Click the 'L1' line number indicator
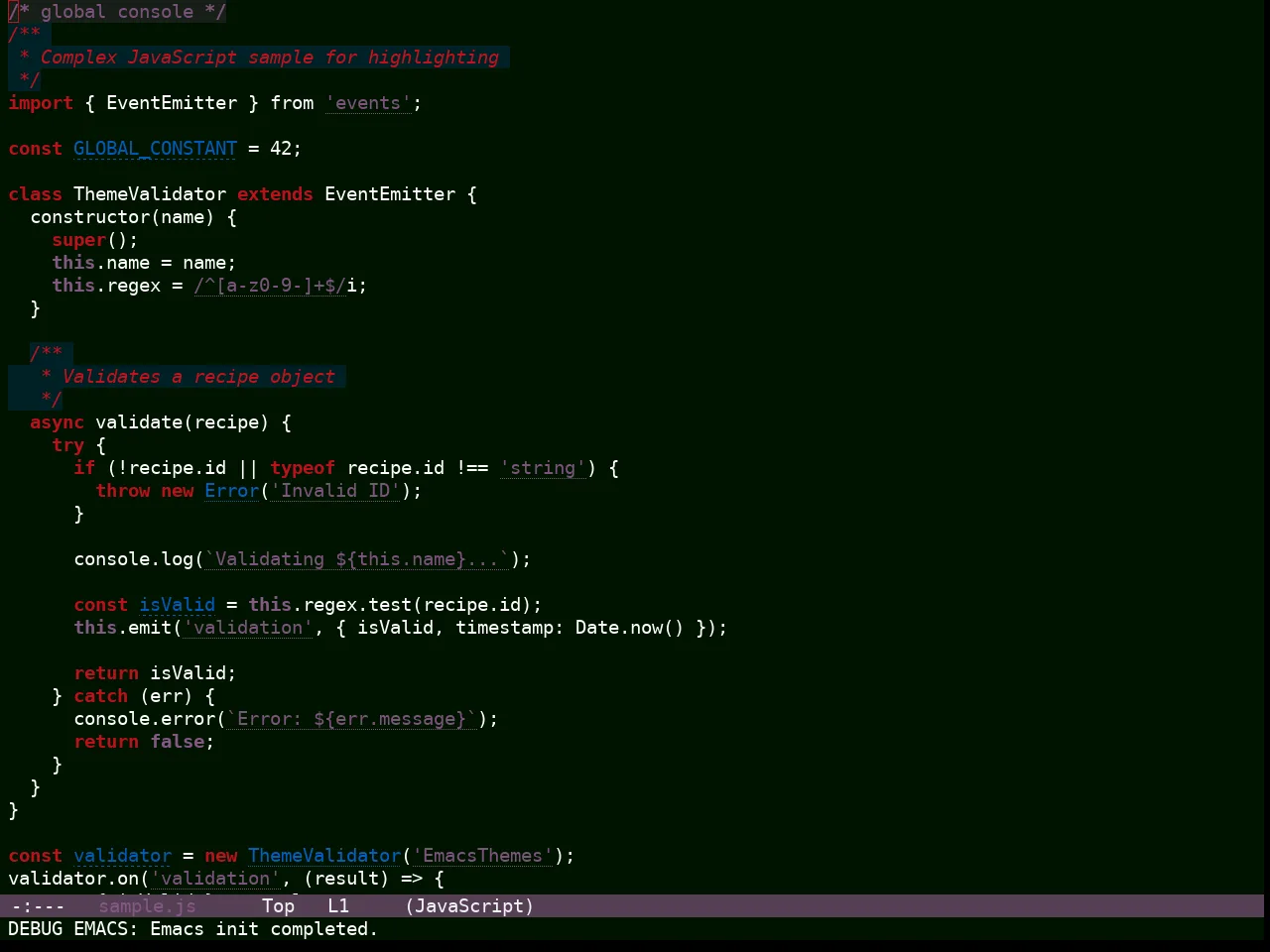 pos(338,905)
